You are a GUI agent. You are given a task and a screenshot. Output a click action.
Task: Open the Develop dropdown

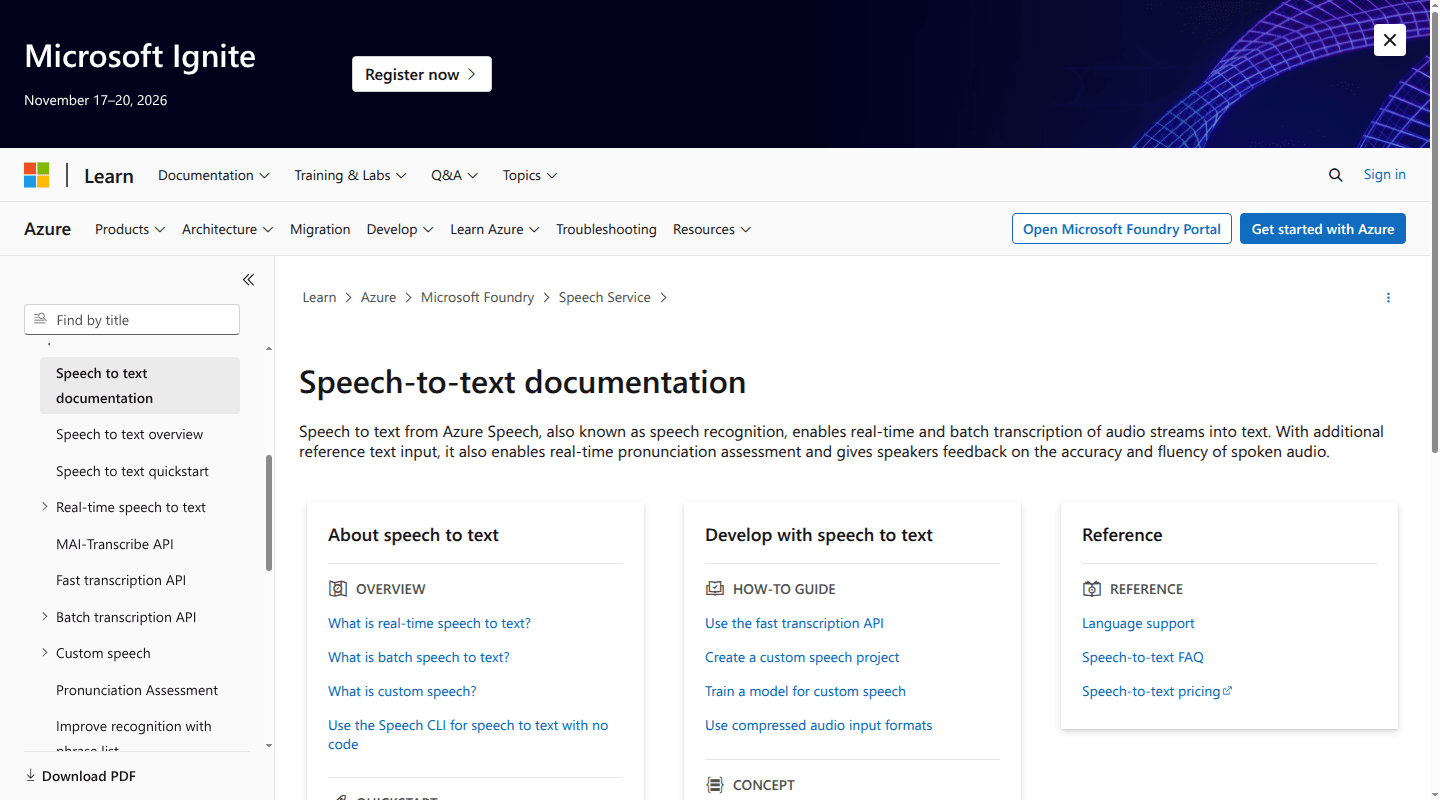coord(400,229)
